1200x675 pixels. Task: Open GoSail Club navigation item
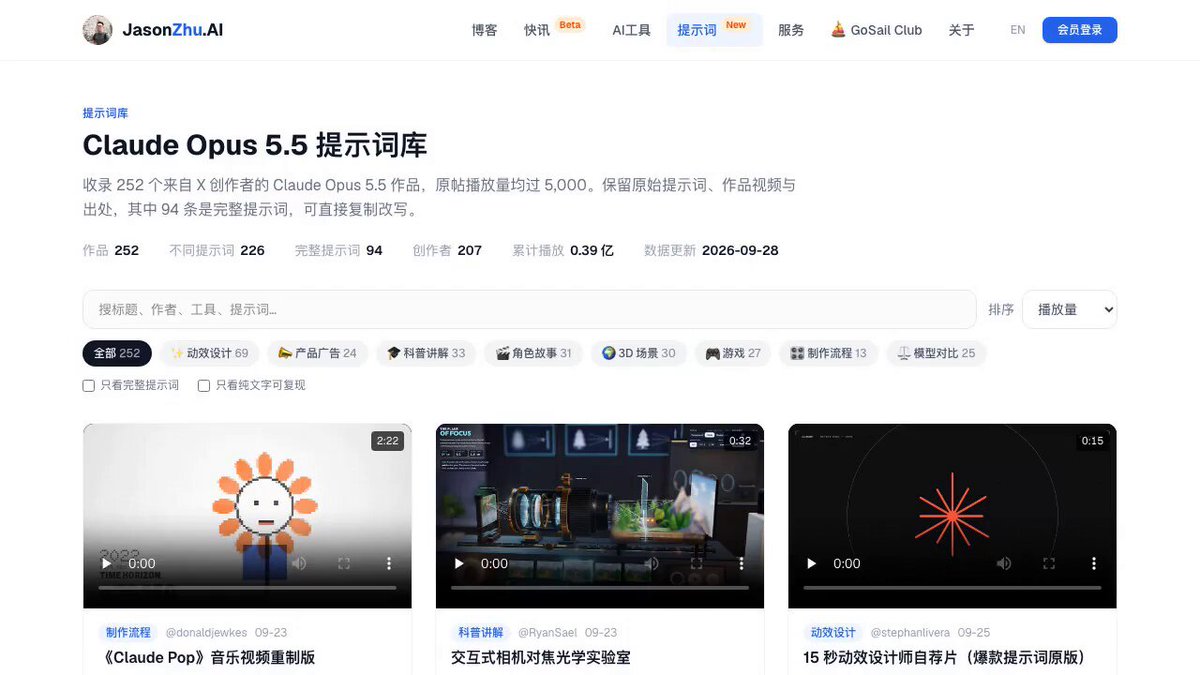(876, 30)
